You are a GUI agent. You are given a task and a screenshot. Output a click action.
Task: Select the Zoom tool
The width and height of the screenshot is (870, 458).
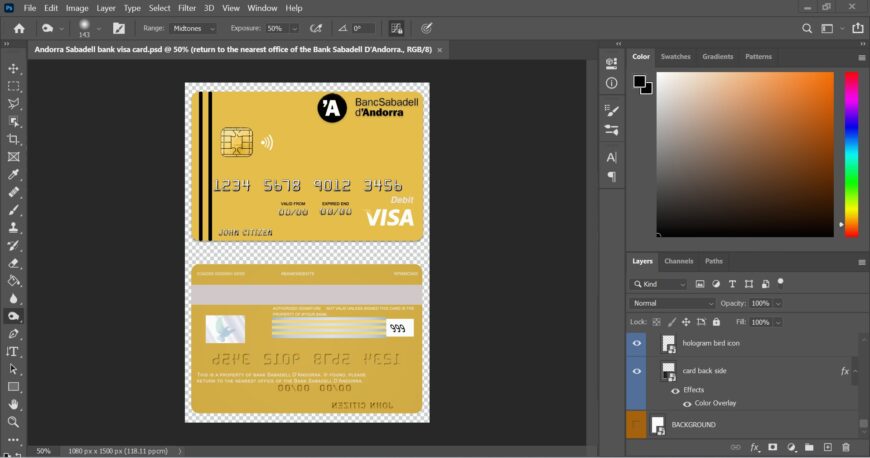pyautogui.click(x=13, y=422)
